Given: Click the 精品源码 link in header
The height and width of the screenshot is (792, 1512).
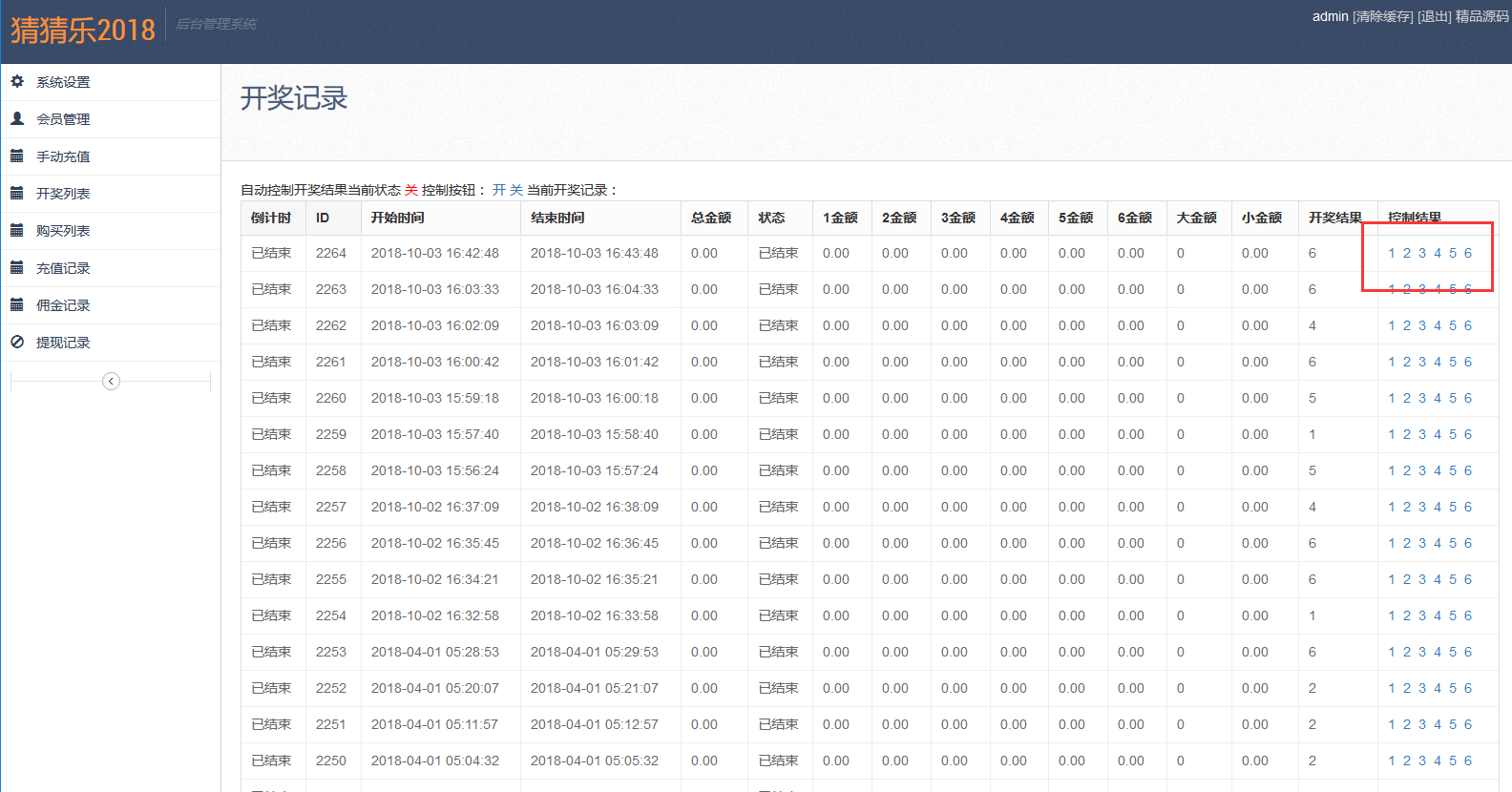Looking at the screenshot, I should pos(1482,16).
